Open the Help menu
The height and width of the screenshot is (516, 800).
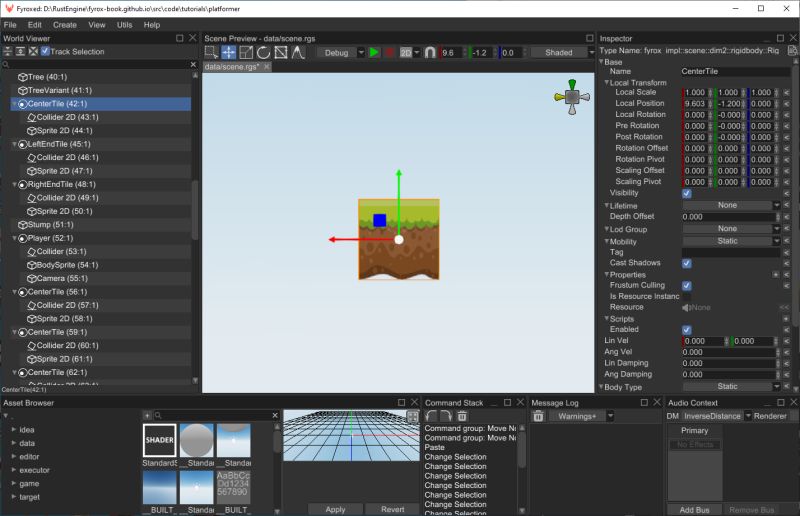pos(152,24)
